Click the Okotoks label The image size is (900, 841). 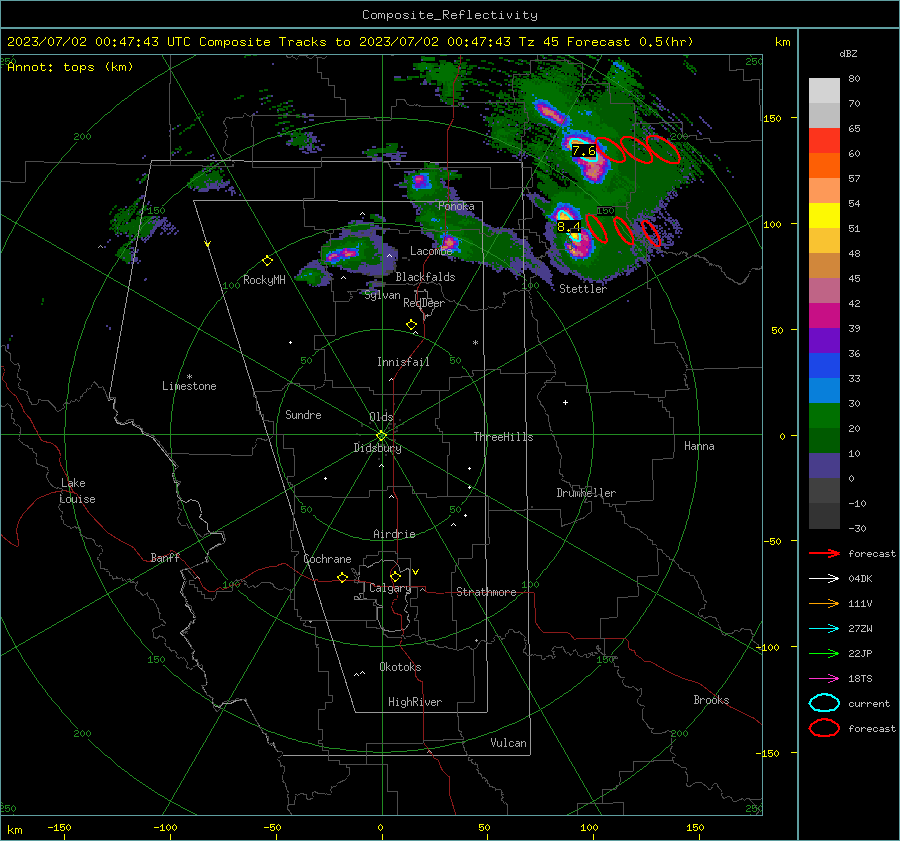click(400, 667)
